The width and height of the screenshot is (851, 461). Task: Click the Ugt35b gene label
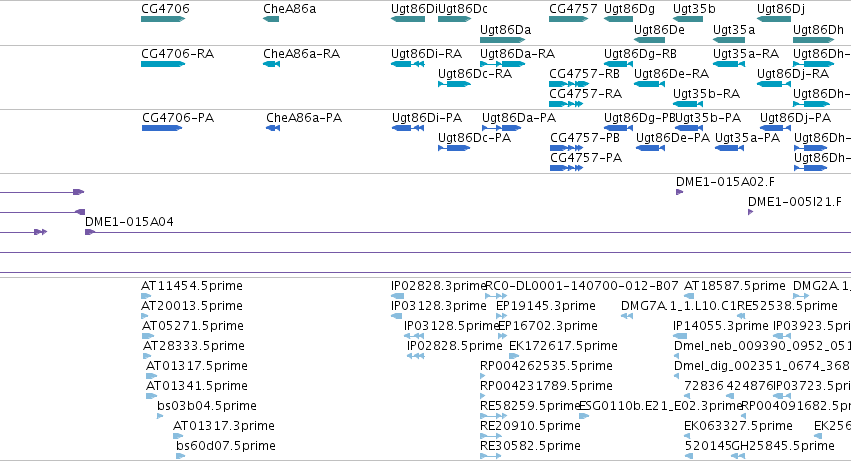pyautogui.click(x=694, y=9)
